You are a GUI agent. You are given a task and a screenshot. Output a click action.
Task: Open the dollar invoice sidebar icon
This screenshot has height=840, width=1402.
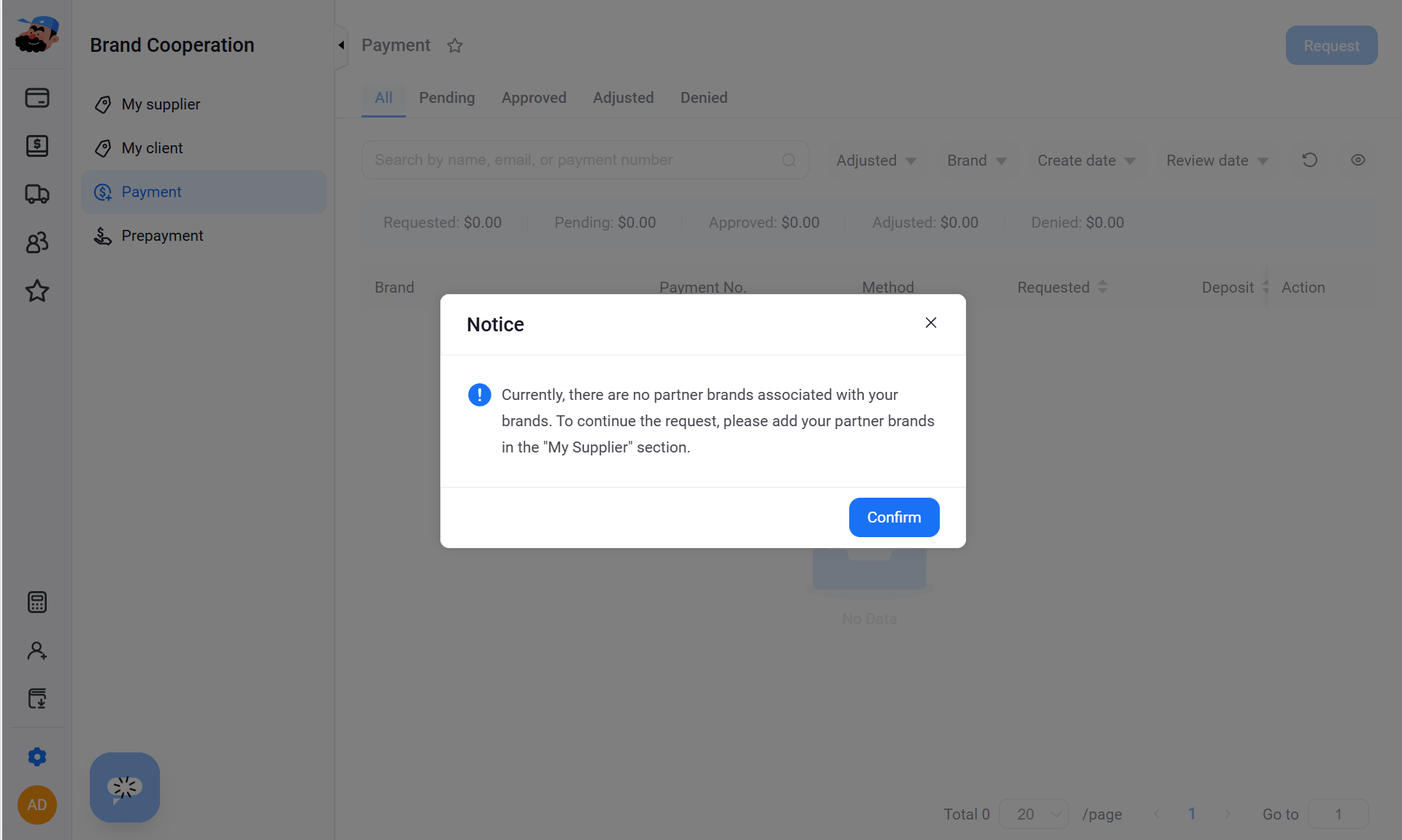pos(37,145)
